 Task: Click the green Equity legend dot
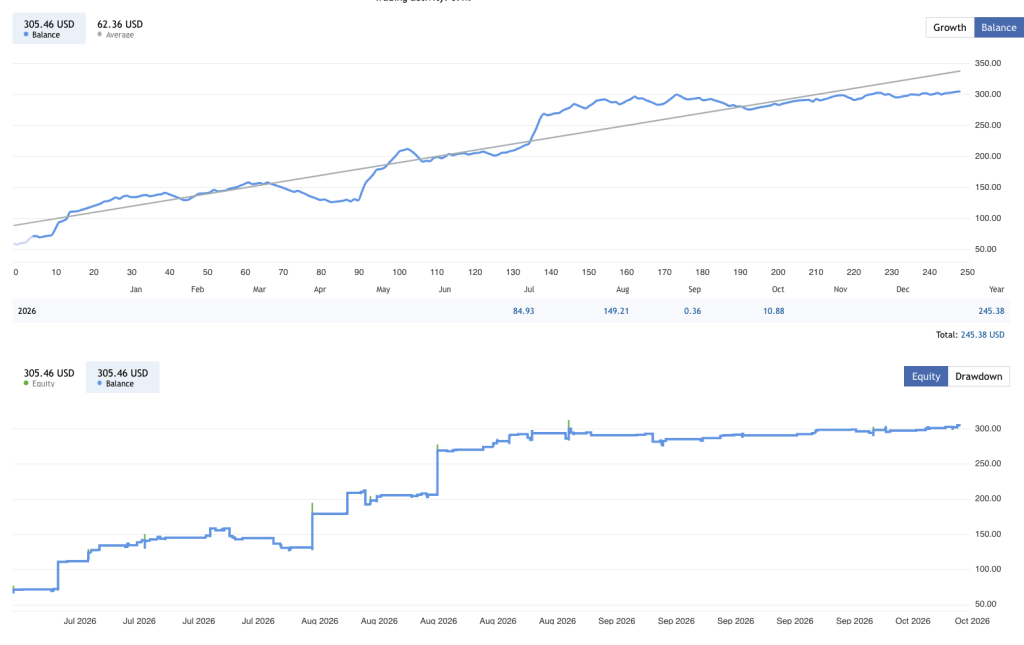tap(26, 383)
